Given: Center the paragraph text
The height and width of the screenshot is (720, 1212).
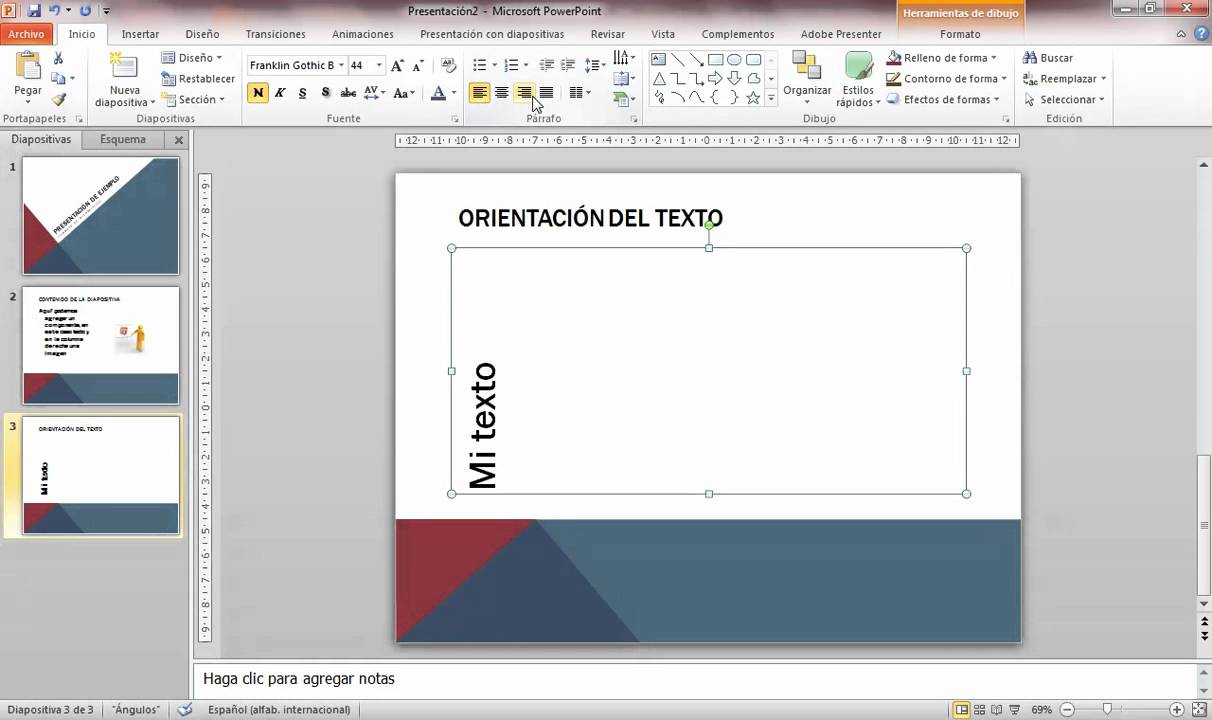Looking at the screenshot, I should (502, 93).
